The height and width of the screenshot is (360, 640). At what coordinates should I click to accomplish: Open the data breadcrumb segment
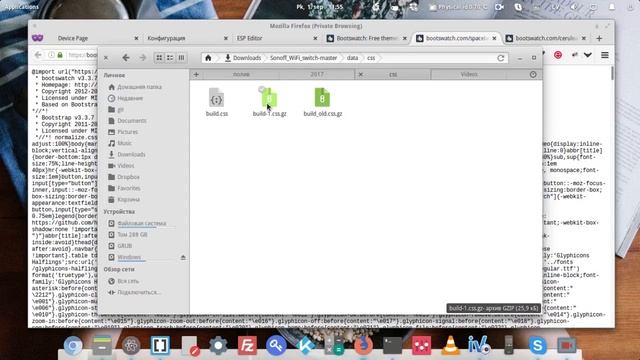352,58
